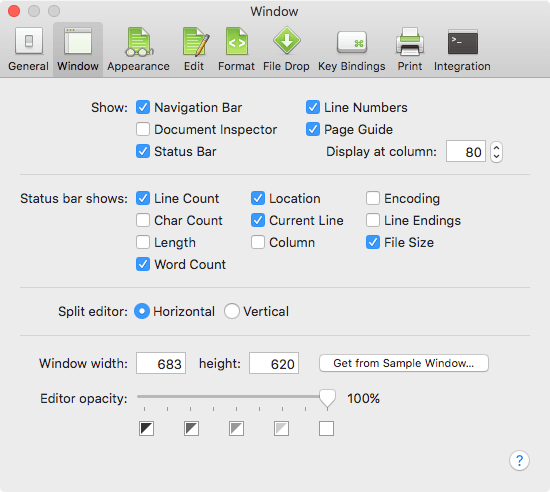Open the Format preferences pane
Image resolution: width=550 pixels, height=492 pixels.
(x=236, y=50)
